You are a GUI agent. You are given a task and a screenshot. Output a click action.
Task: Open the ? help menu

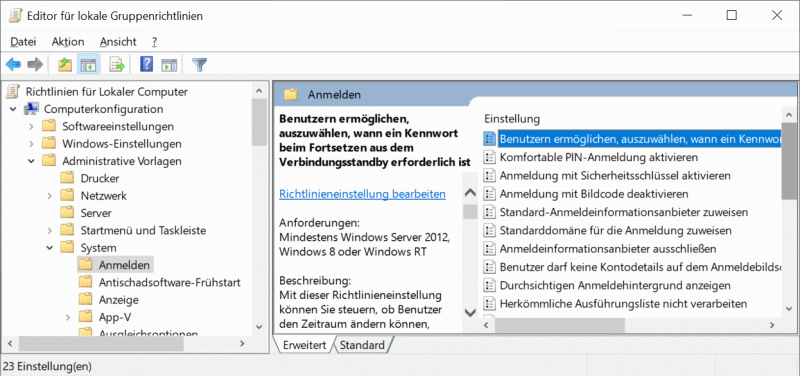coord(154,42)
